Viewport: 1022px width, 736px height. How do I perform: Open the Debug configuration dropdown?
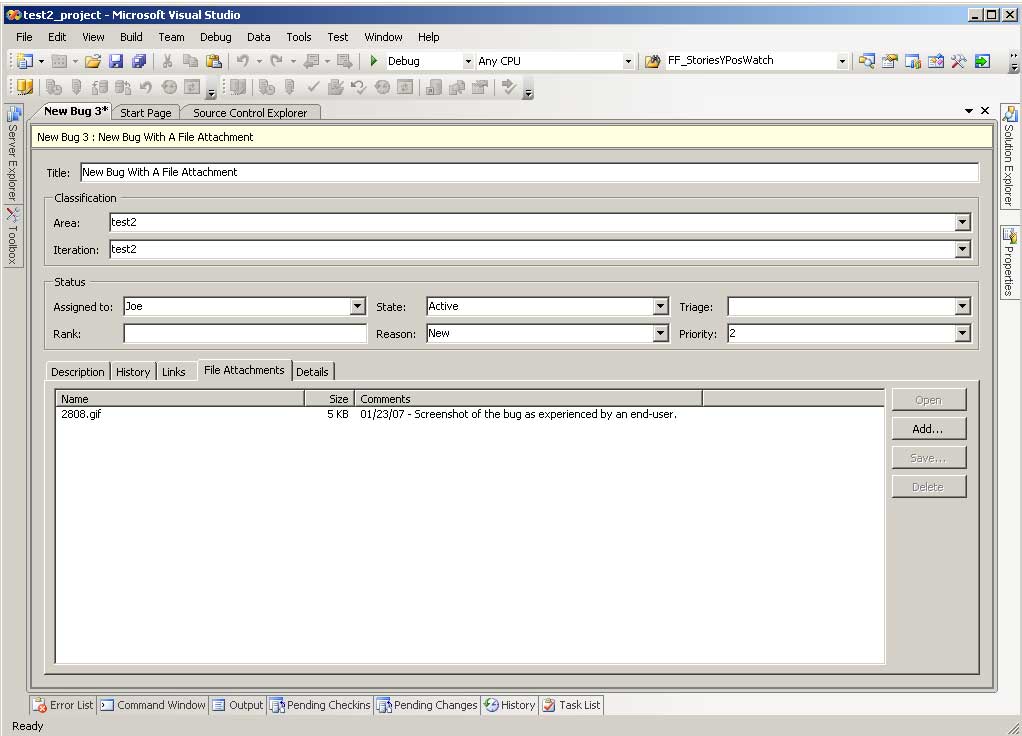pos(467,61)
